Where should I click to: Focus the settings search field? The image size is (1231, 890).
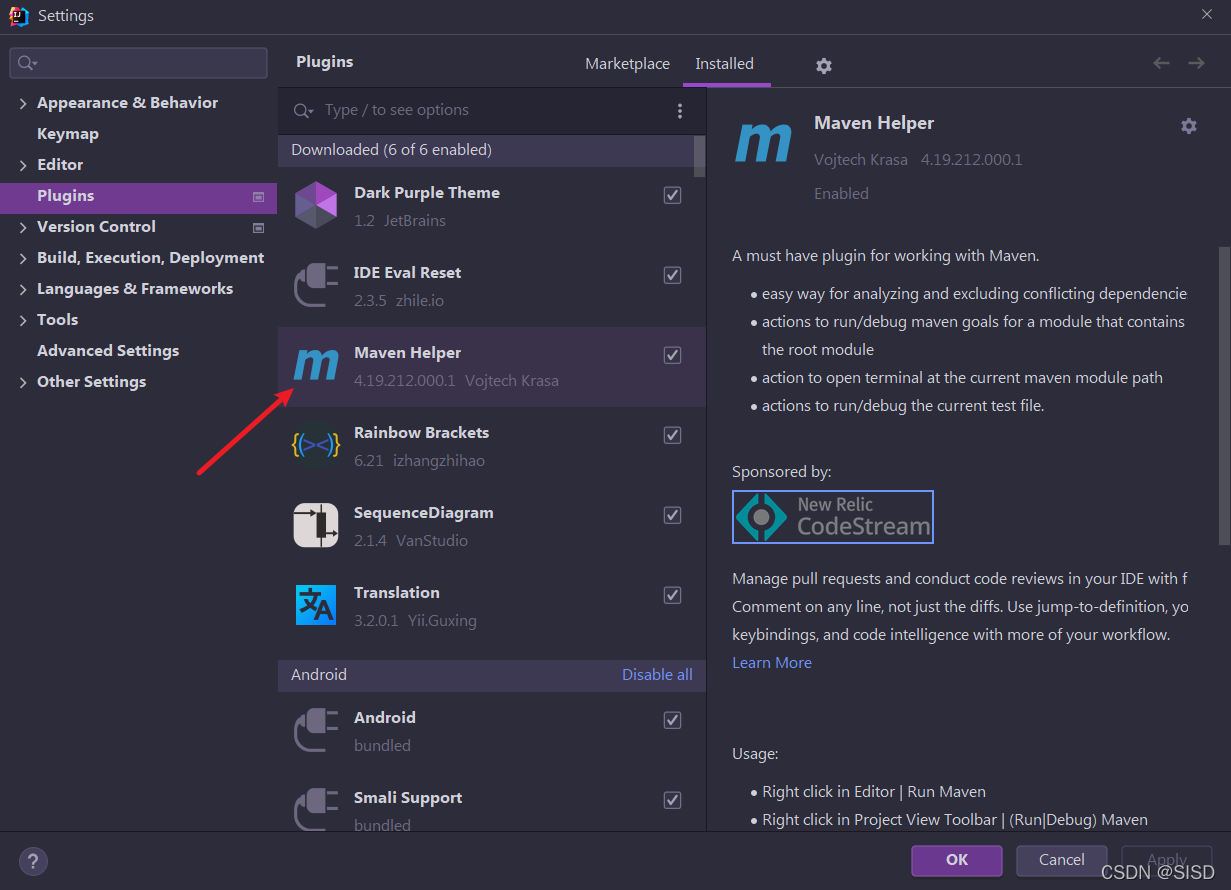(x=139, y=63)
